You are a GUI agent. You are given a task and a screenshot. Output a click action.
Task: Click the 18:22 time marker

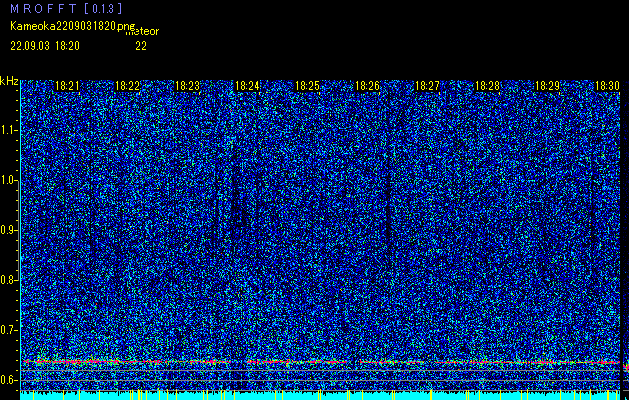pos(127,86)
